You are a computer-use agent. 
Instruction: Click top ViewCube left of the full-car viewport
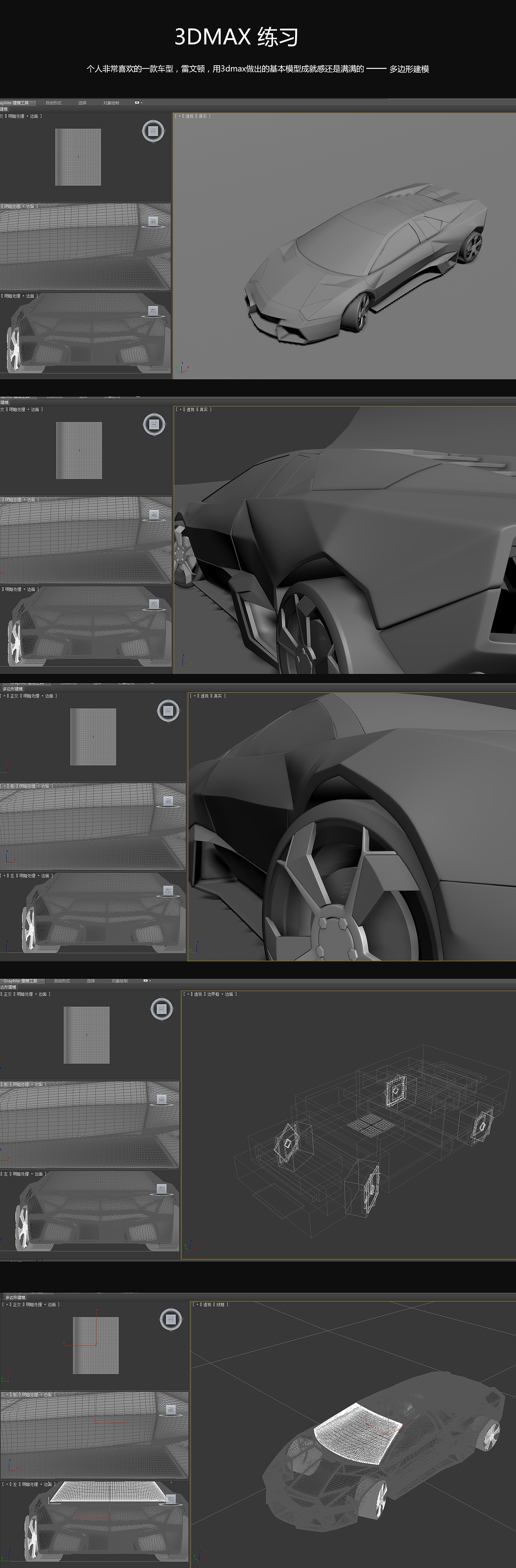coord(153,131)
